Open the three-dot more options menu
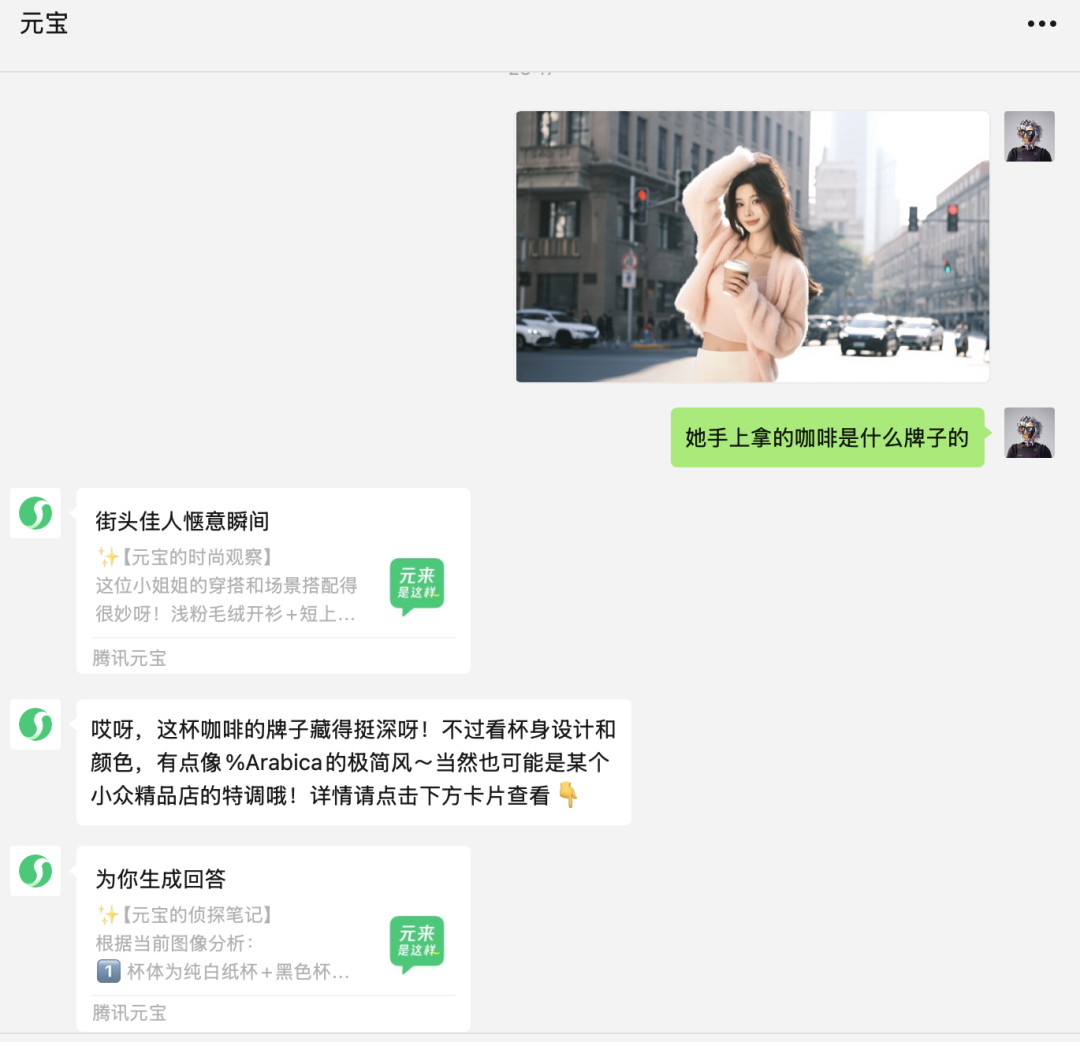 pos(1041,23)
